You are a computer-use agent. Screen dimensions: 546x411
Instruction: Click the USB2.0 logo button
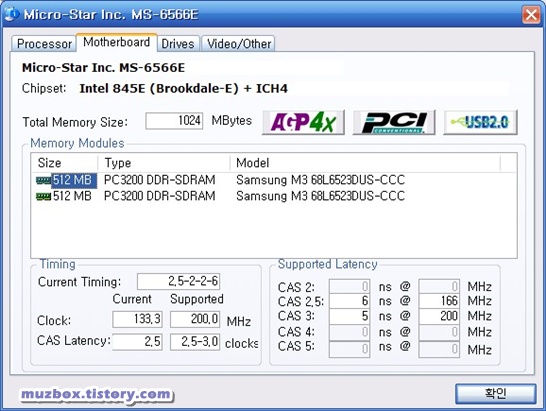[480, 122]
